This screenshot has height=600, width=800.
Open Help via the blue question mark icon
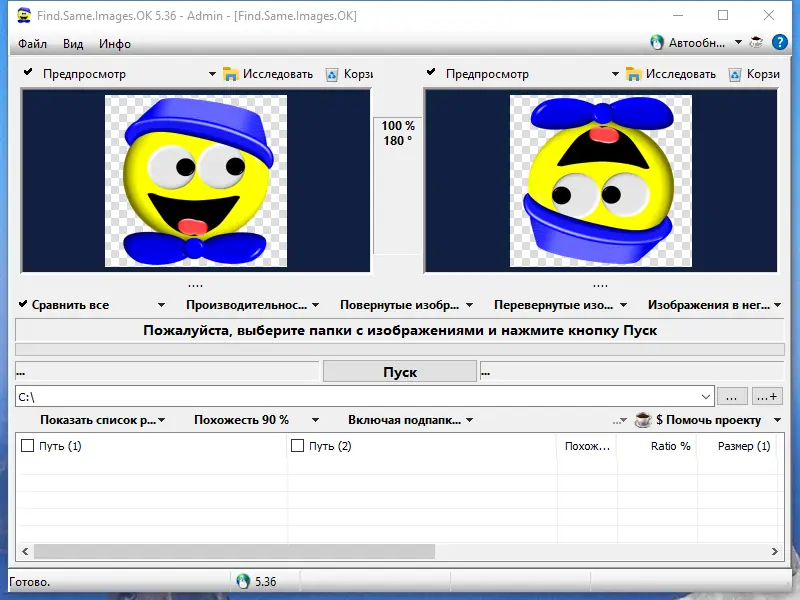click(779, 42)
